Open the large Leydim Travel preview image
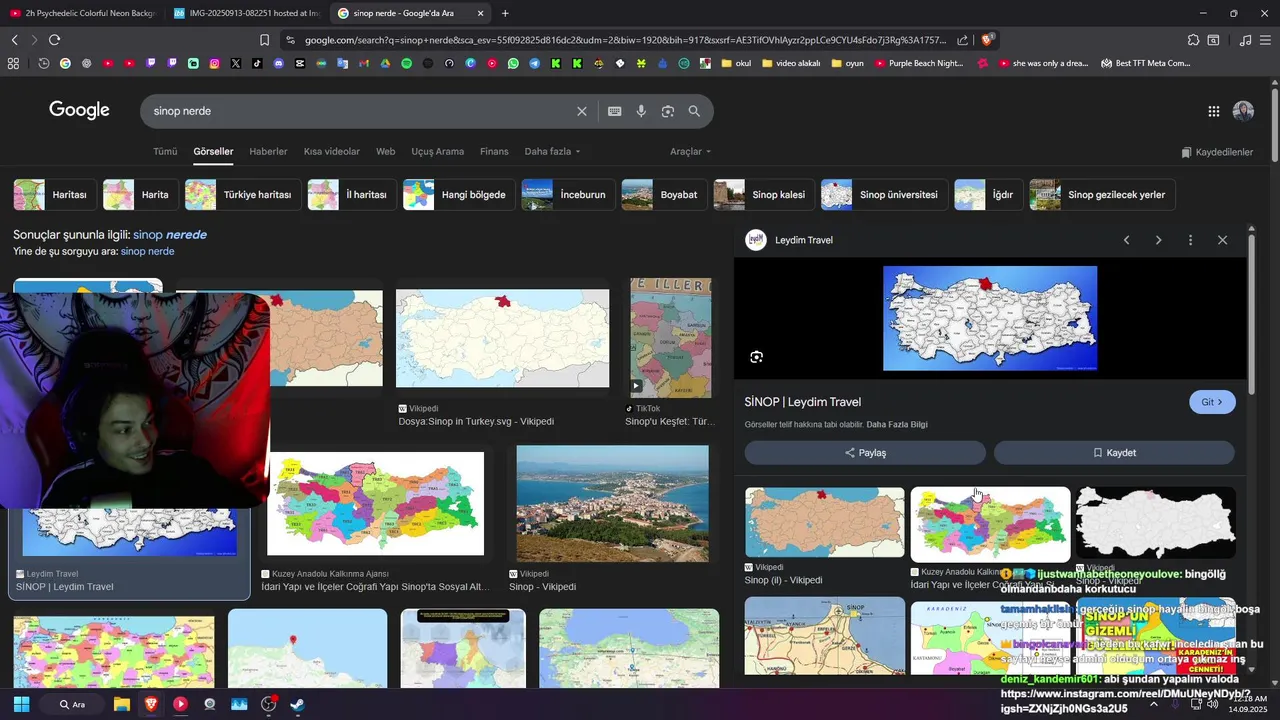1280x720 pixels. click(x=990, y=318)
